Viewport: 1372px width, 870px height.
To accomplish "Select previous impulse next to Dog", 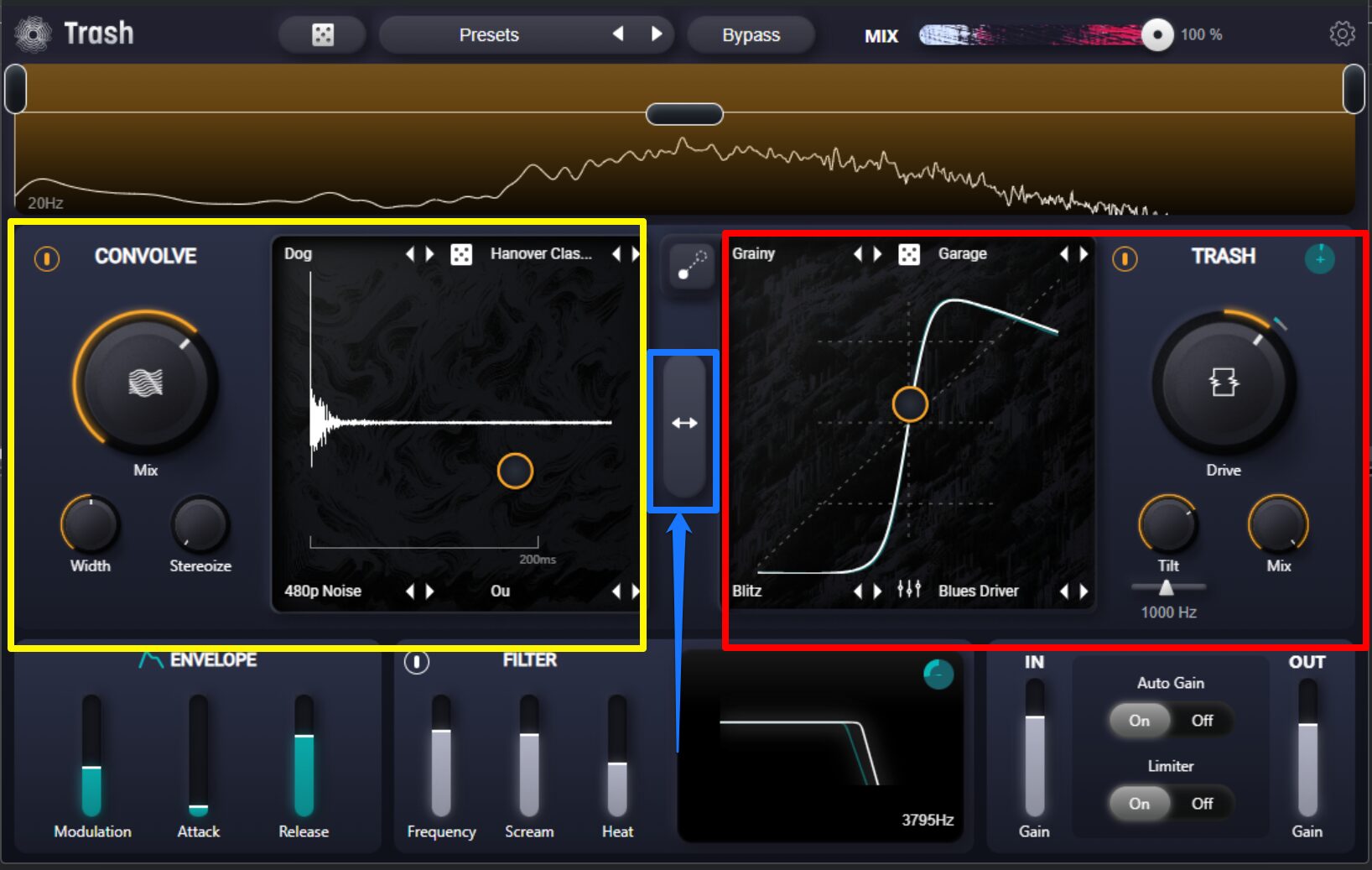I will [410, 254].
